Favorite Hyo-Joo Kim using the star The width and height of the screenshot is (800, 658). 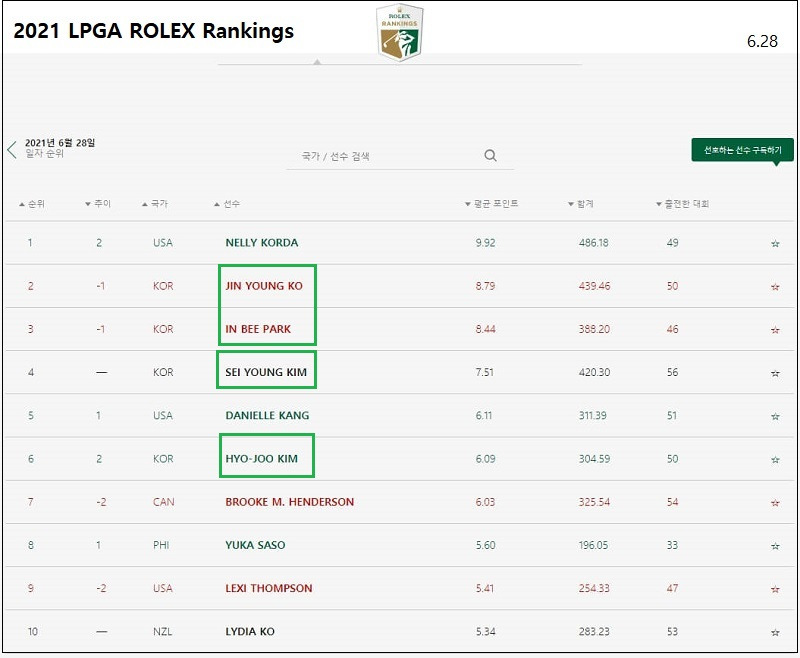tap(775, 460)
